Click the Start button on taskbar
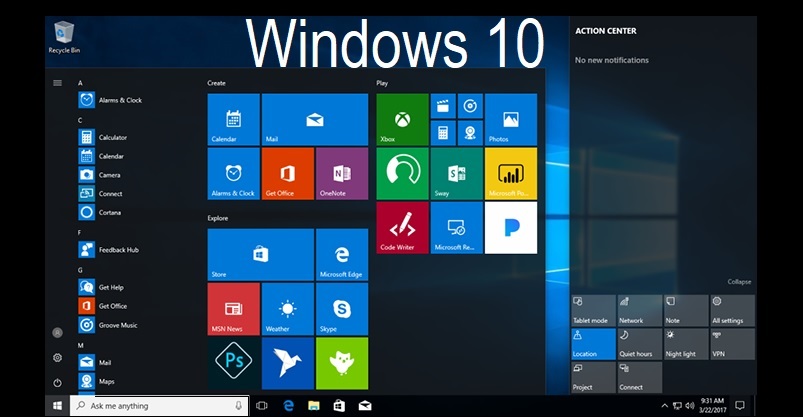 pyautogui.click(x=57, y=406)
